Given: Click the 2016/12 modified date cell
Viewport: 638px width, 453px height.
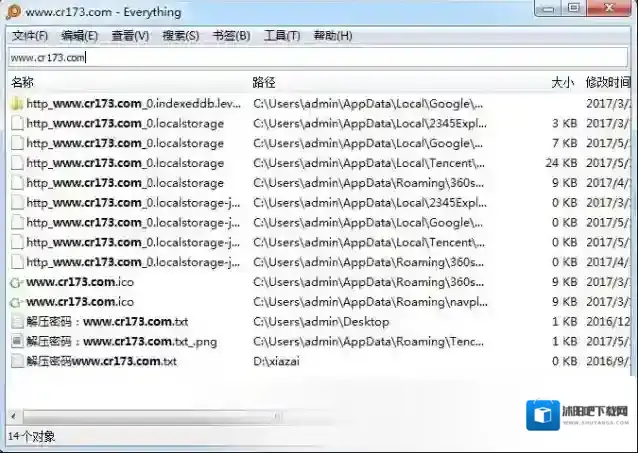Looking at the screenshot, I should click(608, 322).
